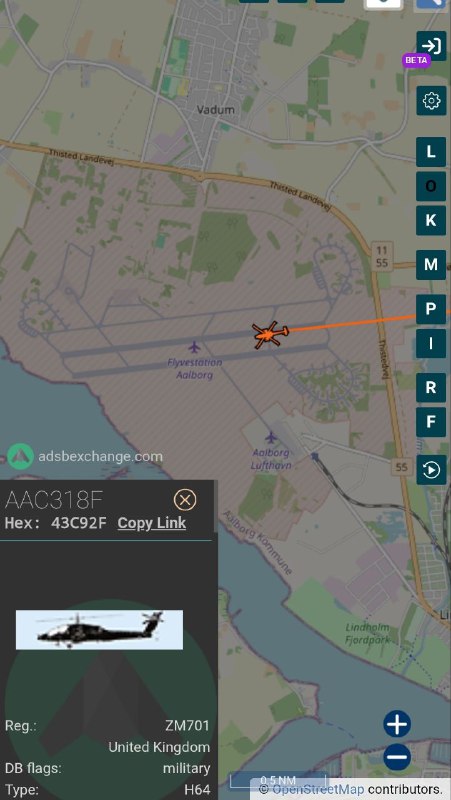Toggle the K map button

[x=431, y=220]
